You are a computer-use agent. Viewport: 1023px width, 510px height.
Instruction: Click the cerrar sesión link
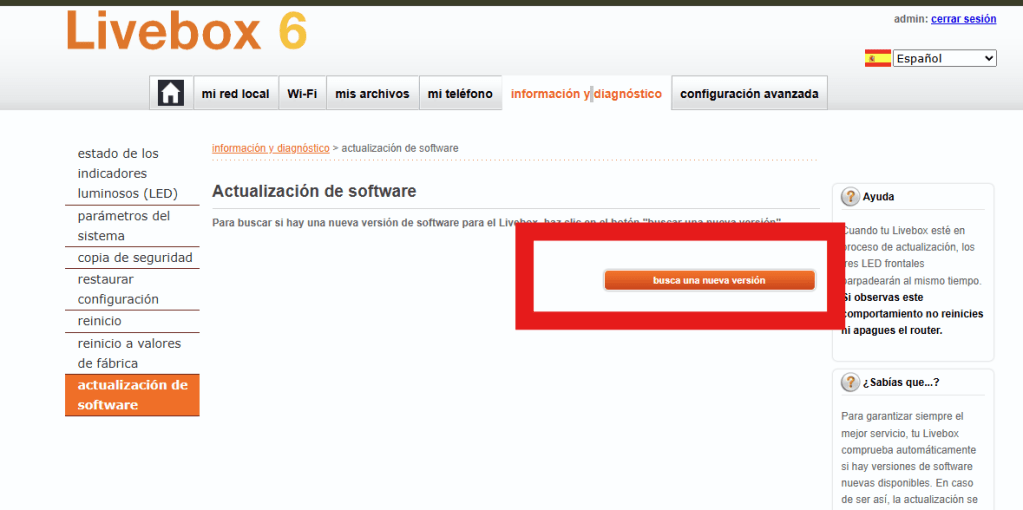point(963,19)
